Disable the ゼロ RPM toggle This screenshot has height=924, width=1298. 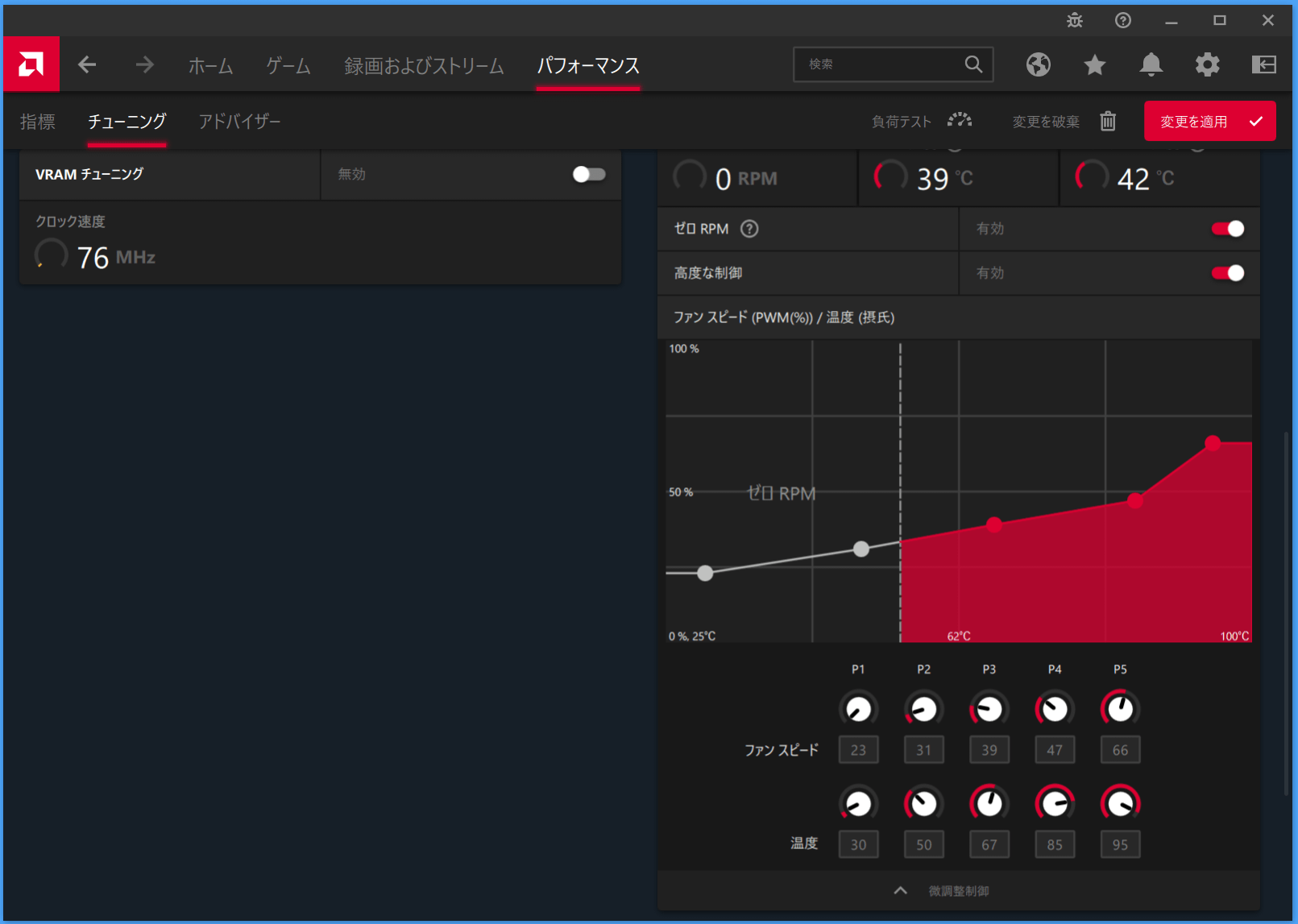click(1228, 229)
